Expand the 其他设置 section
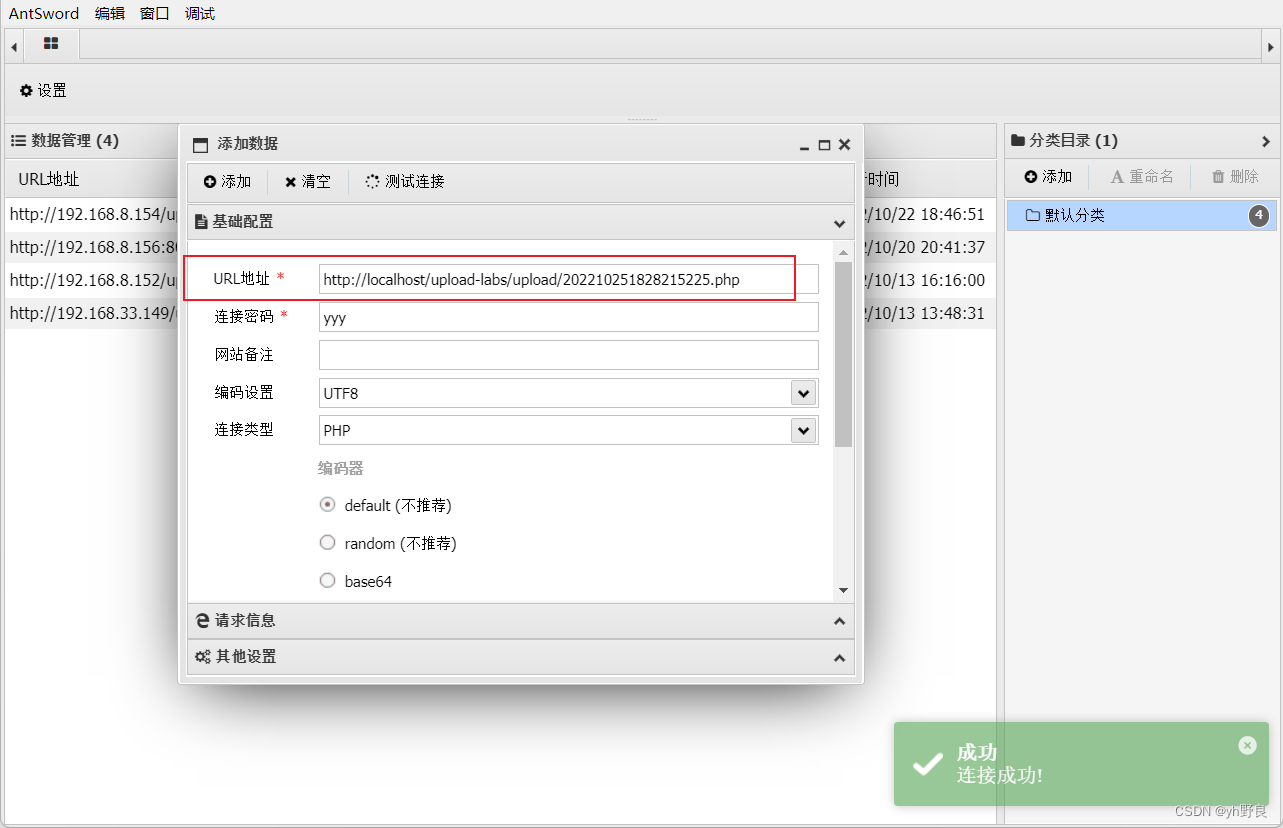This screenshot has width=1283, height=828. pyautogui.click(x=839, y=657)
